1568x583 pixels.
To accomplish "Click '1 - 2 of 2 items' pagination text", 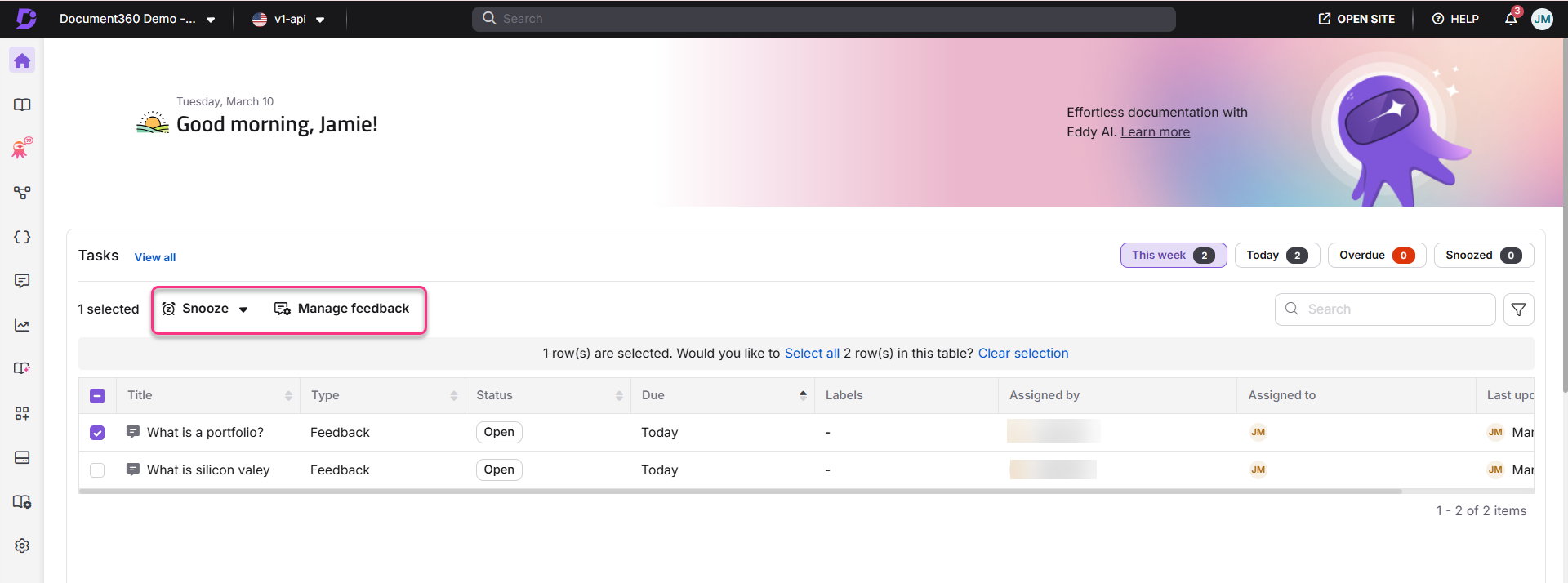I will click(x=1481, y=511).
